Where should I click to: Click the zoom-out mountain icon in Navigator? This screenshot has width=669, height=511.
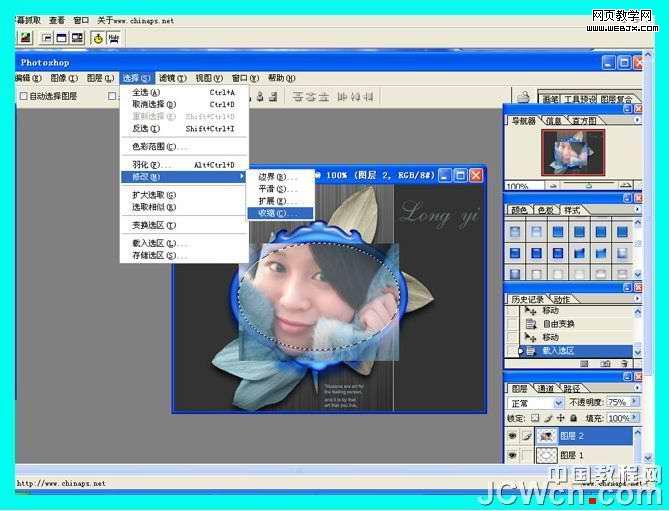pos(553,186)
